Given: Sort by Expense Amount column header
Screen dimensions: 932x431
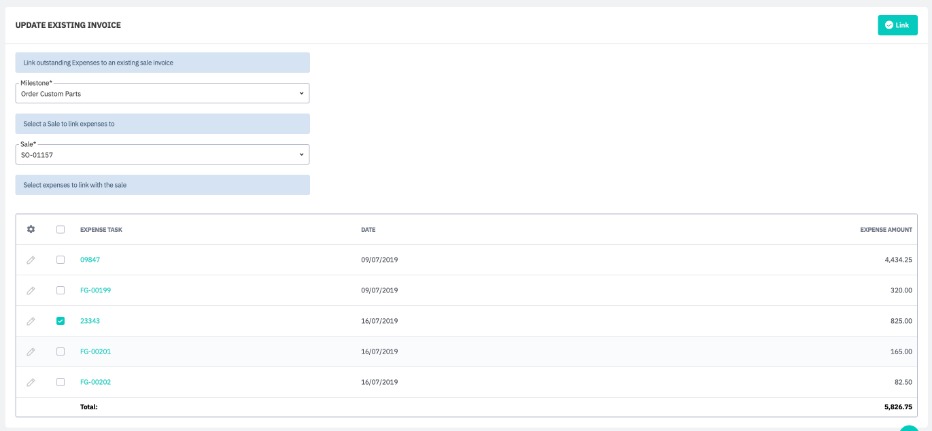Looking at the screenshot, I should 885,230.
